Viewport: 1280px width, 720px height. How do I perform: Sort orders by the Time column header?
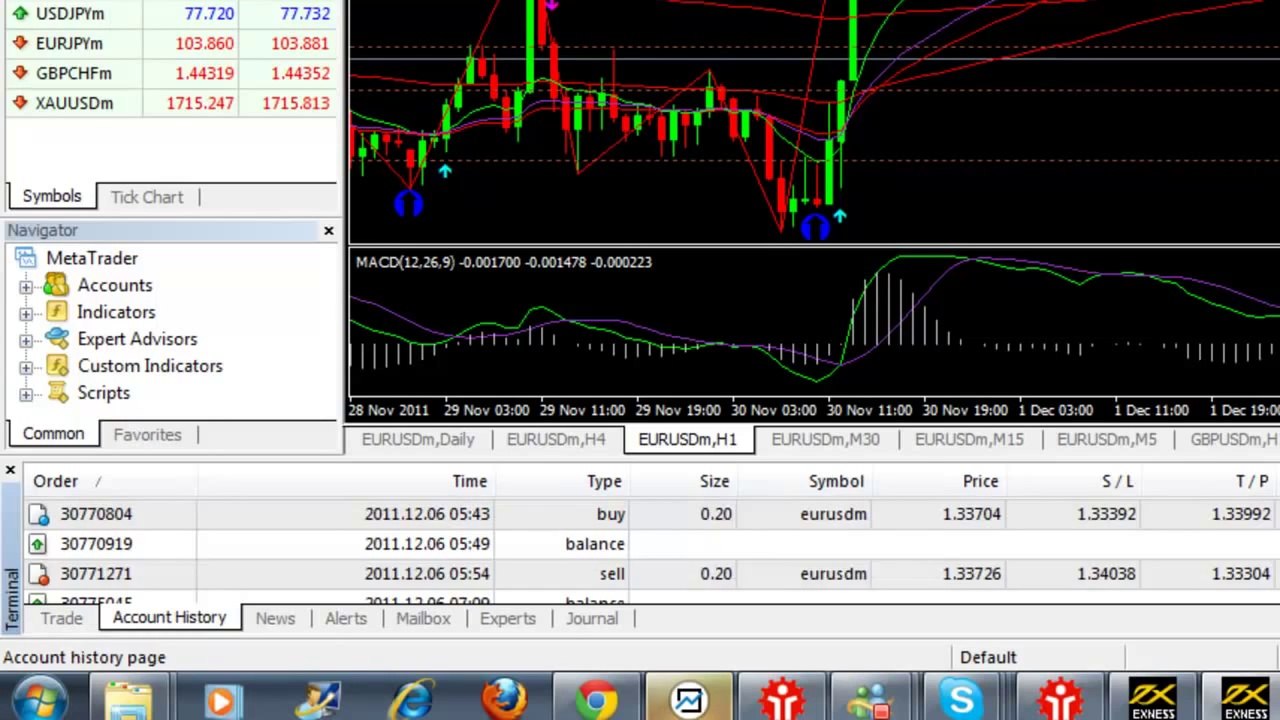coord(469,481)
